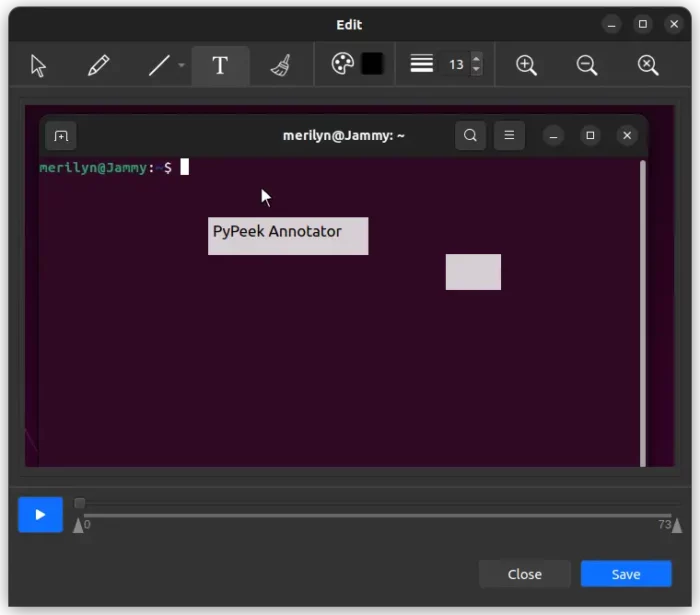Viewport: 700px width, 615px height.
Task: Select the arrow pointer tool
Action: pos(38,66)
